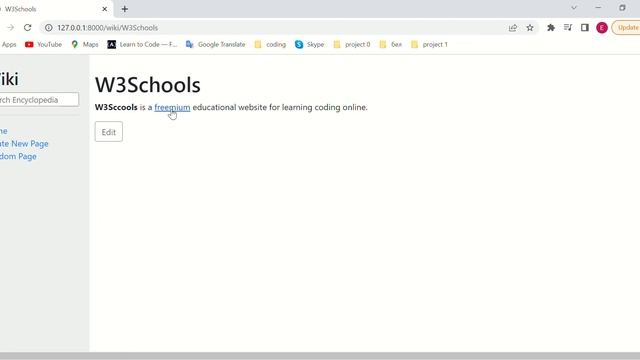Open the media control playlist icon
Image resolution: width=640 pixels, height=360 pixels.
568,28
